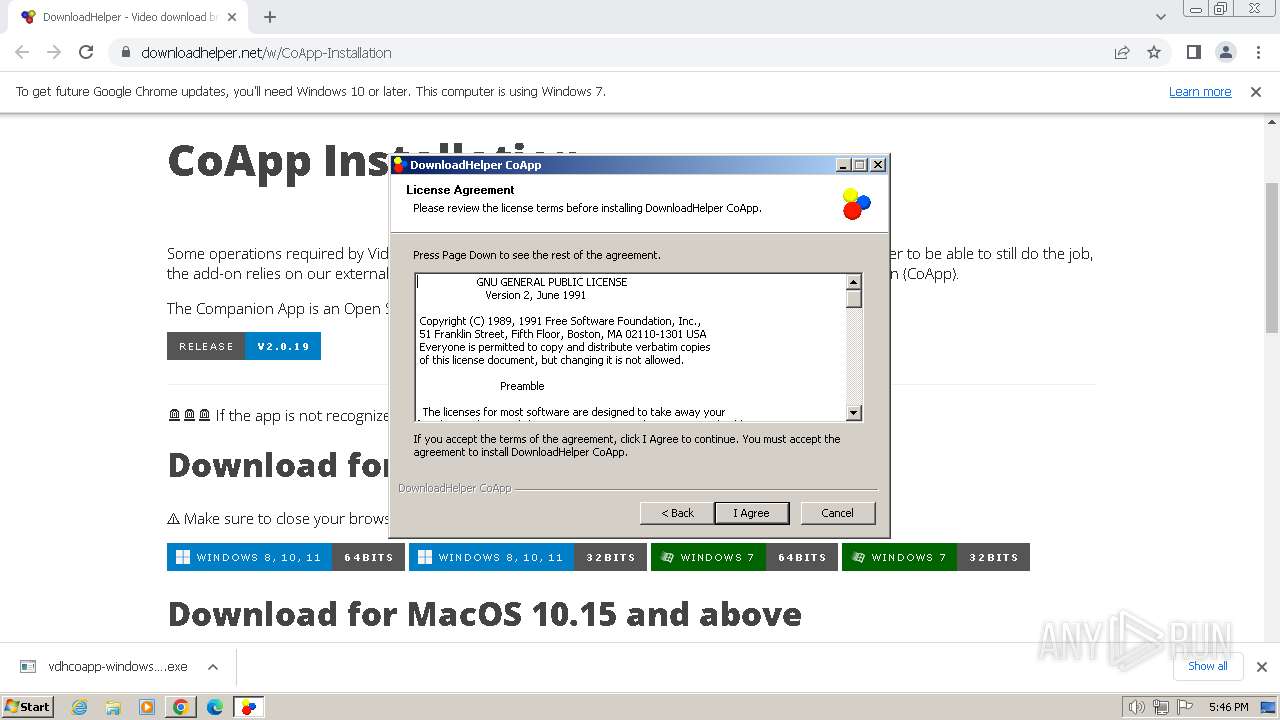
Task: Open the Learn more link
Action: click(x=1200, y=92)
